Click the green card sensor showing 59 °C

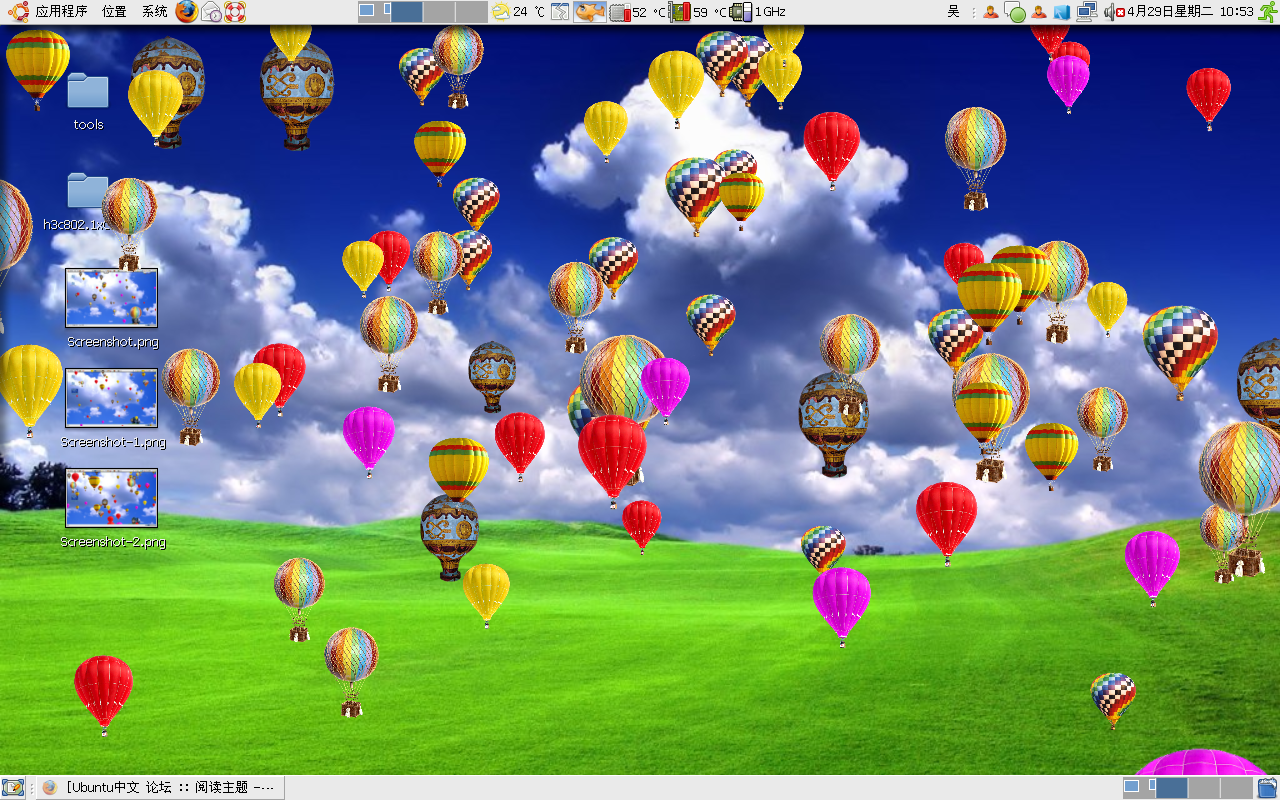tap(680, 12)
